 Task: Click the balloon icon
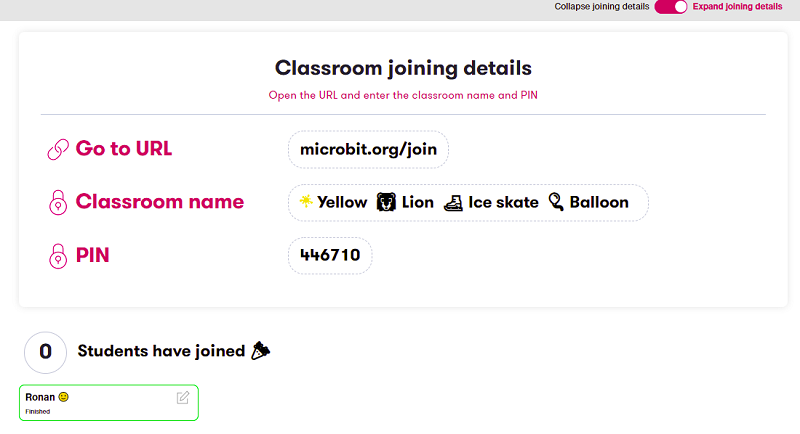click(x=556, y=202)
